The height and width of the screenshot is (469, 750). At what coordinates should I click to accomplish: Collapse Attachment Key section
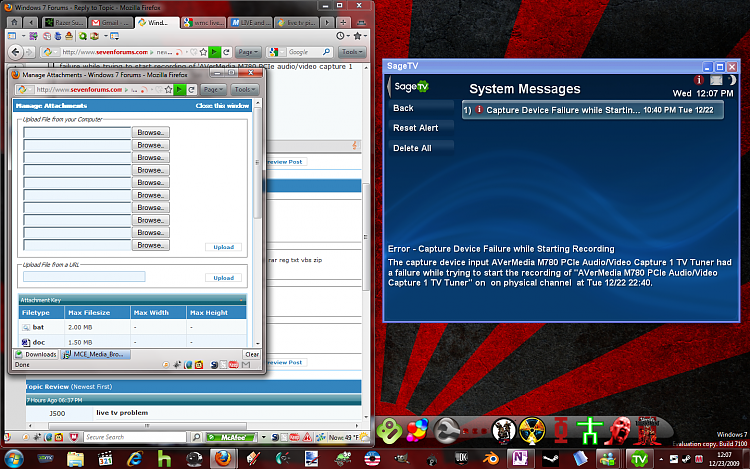click(x=242, y=300)
